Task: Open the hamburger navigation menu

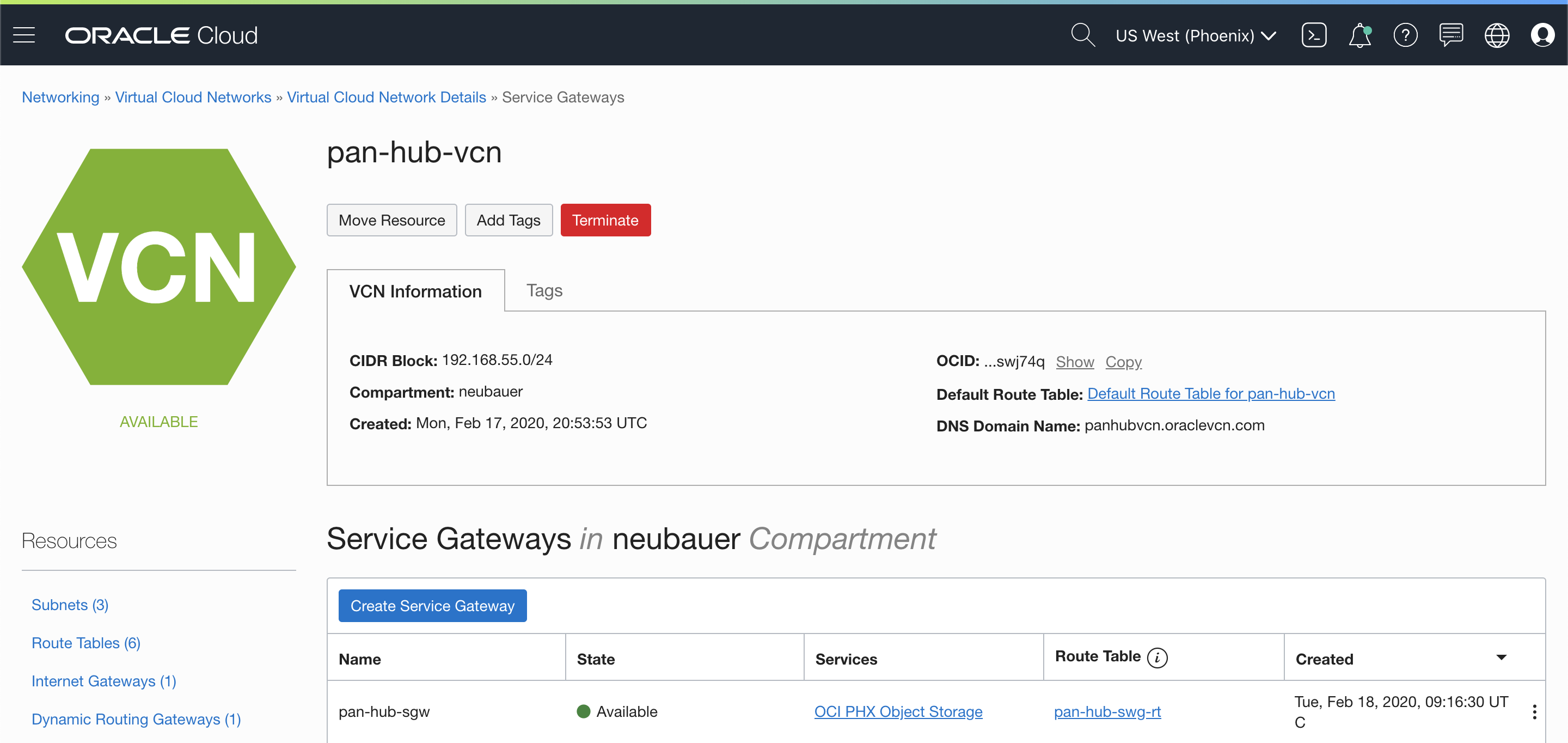Action: point(24,35)
